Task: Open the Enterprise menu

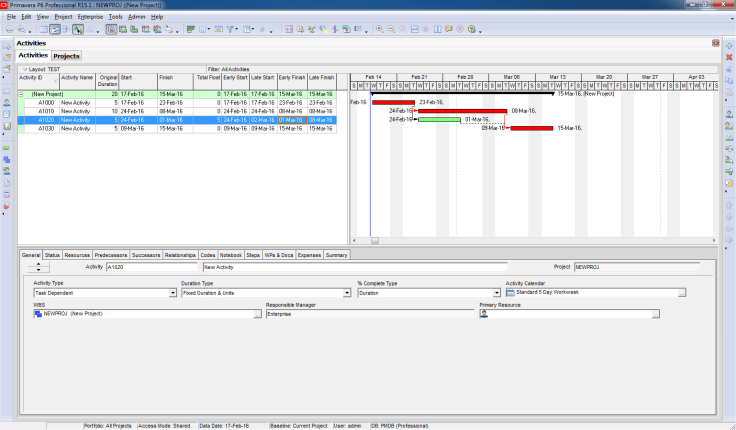Action: point(89,17)
